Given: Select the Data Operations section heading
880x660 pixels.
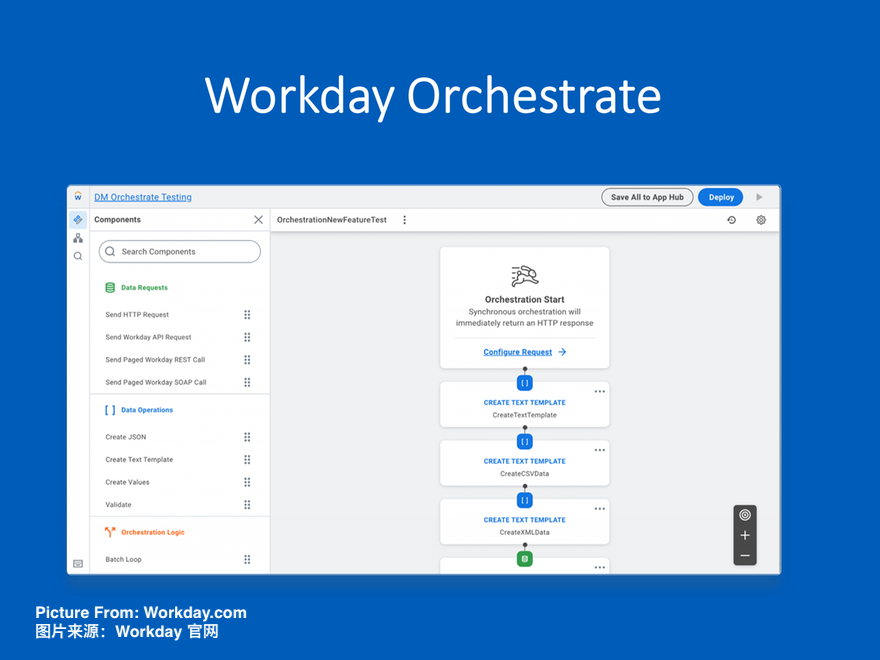Looking at the screenshot, I should [147, 410].
